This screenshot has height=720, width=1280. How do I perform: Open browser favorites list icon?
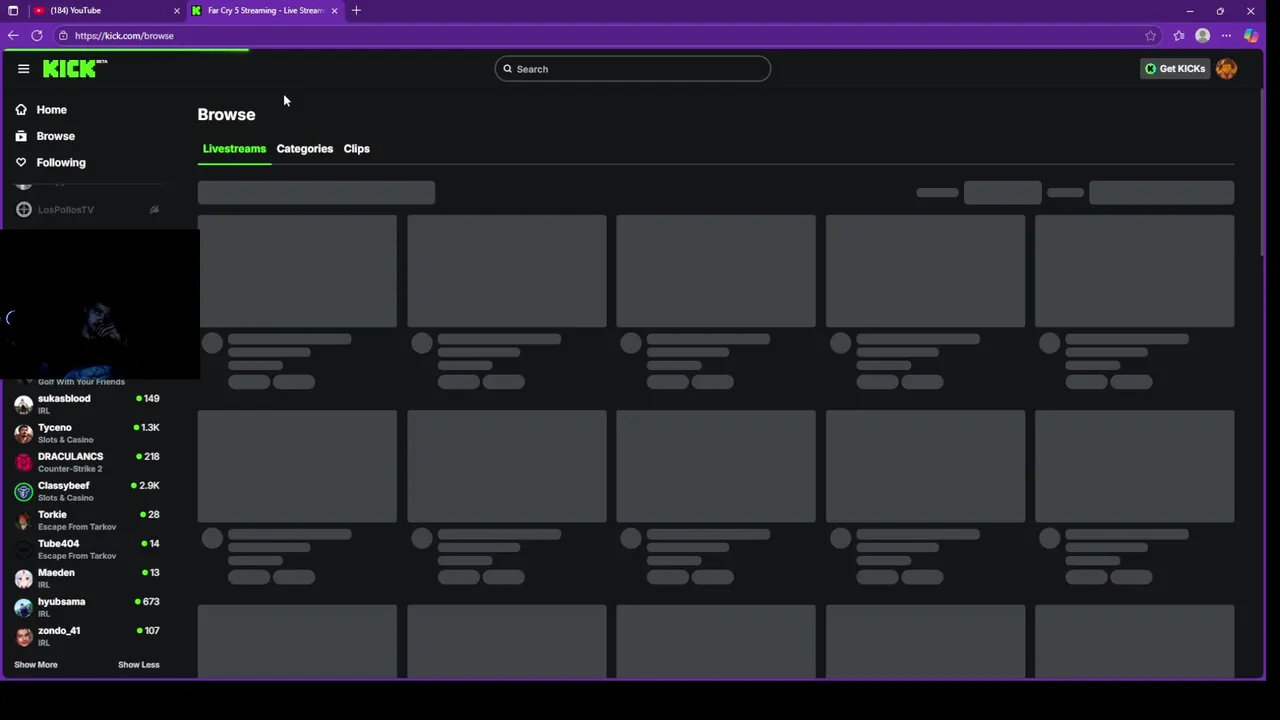[1179, 35]
